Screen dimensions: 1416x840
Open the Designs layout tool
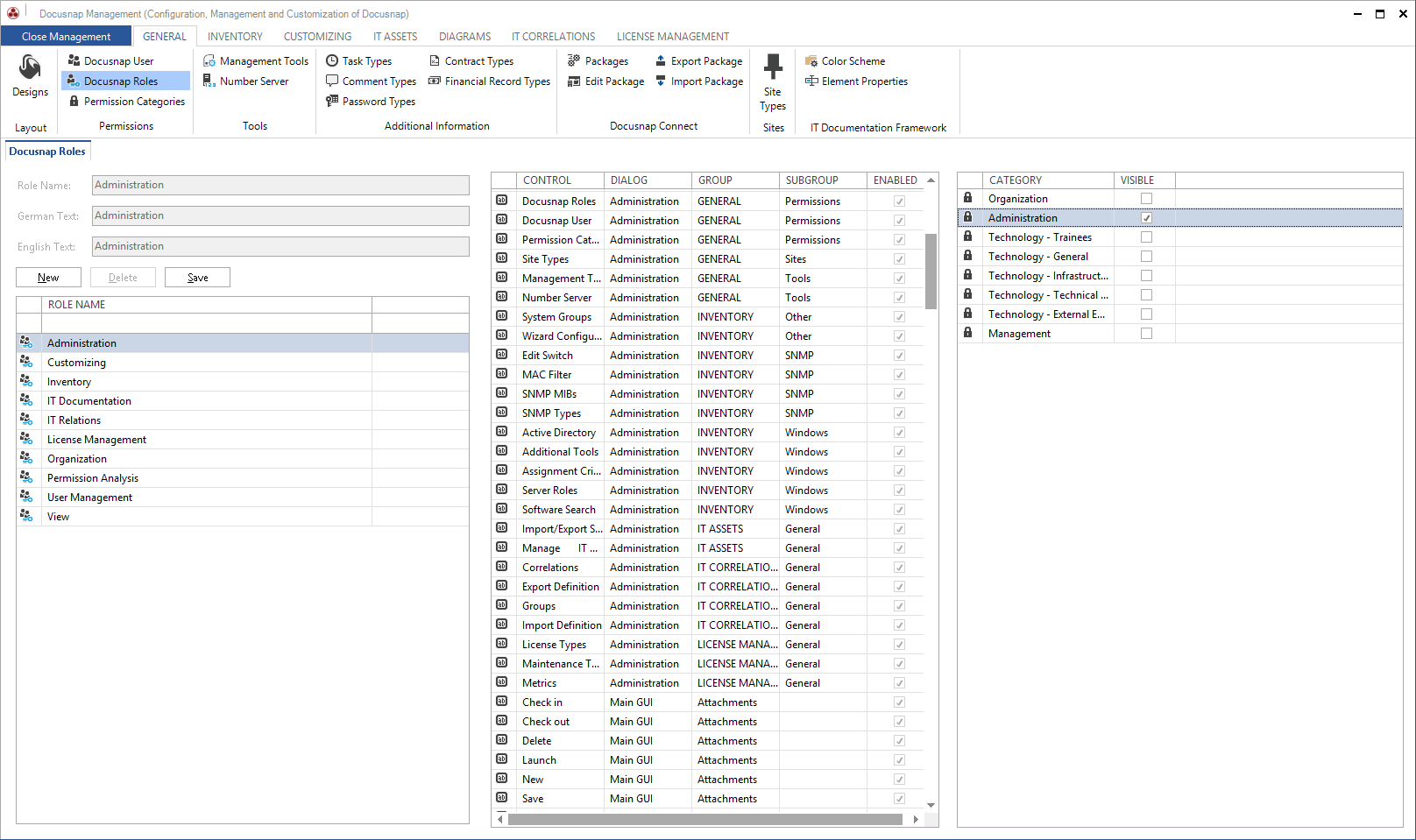click(30, 76)
